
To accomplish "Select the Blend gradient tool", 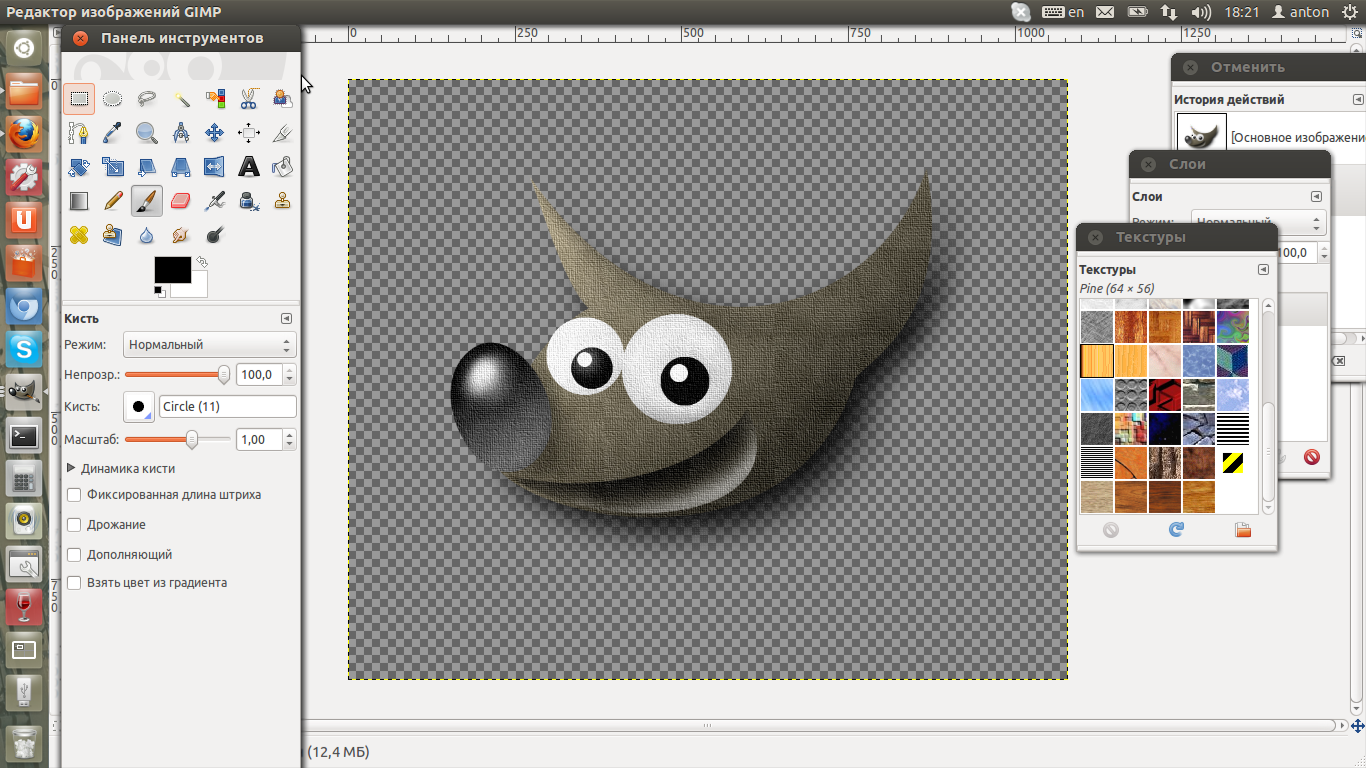I will point(79,201).
